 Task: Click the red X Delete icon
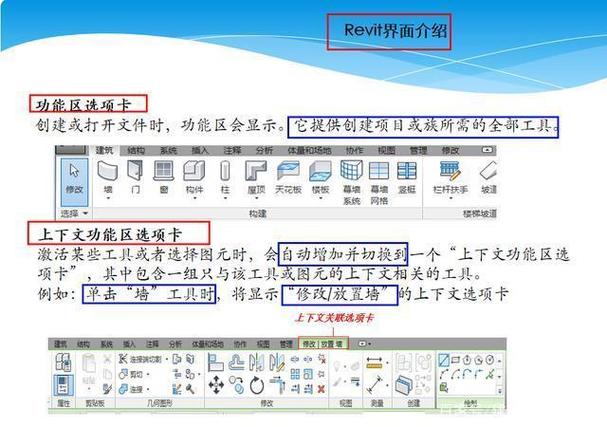click(x=321, y=389)
